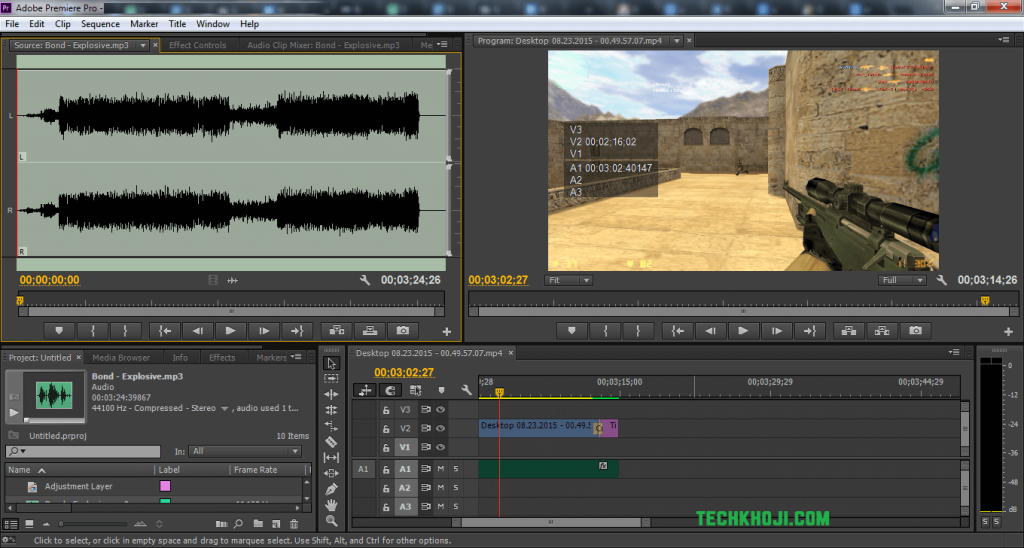Image resolution: width=1024 pixels, height=548 pixels.
Task: Switch to the Media Browser tab
Action: pos(121,357)
